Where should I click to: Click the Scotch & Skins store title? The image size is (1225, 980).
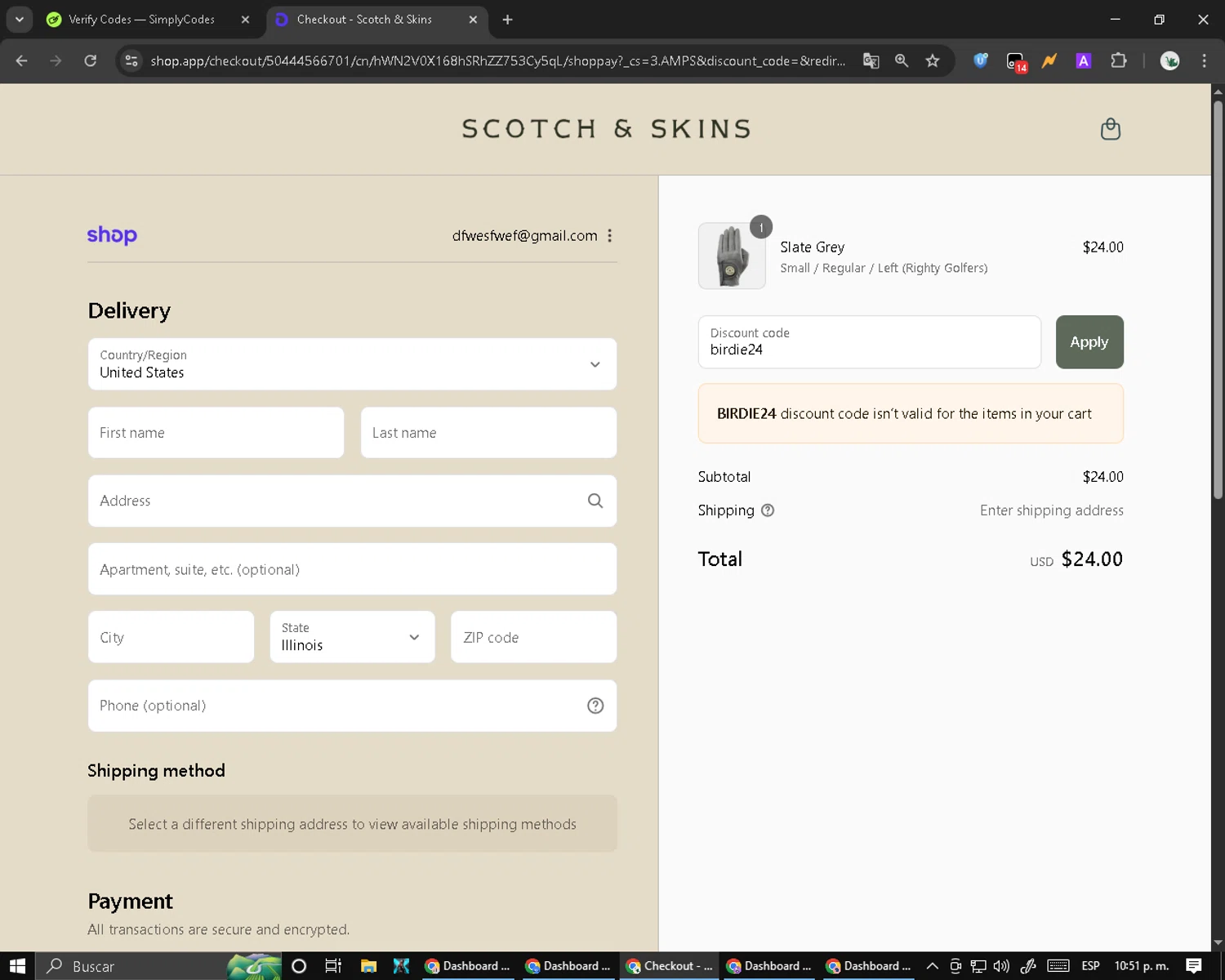(x=607, y=129)
